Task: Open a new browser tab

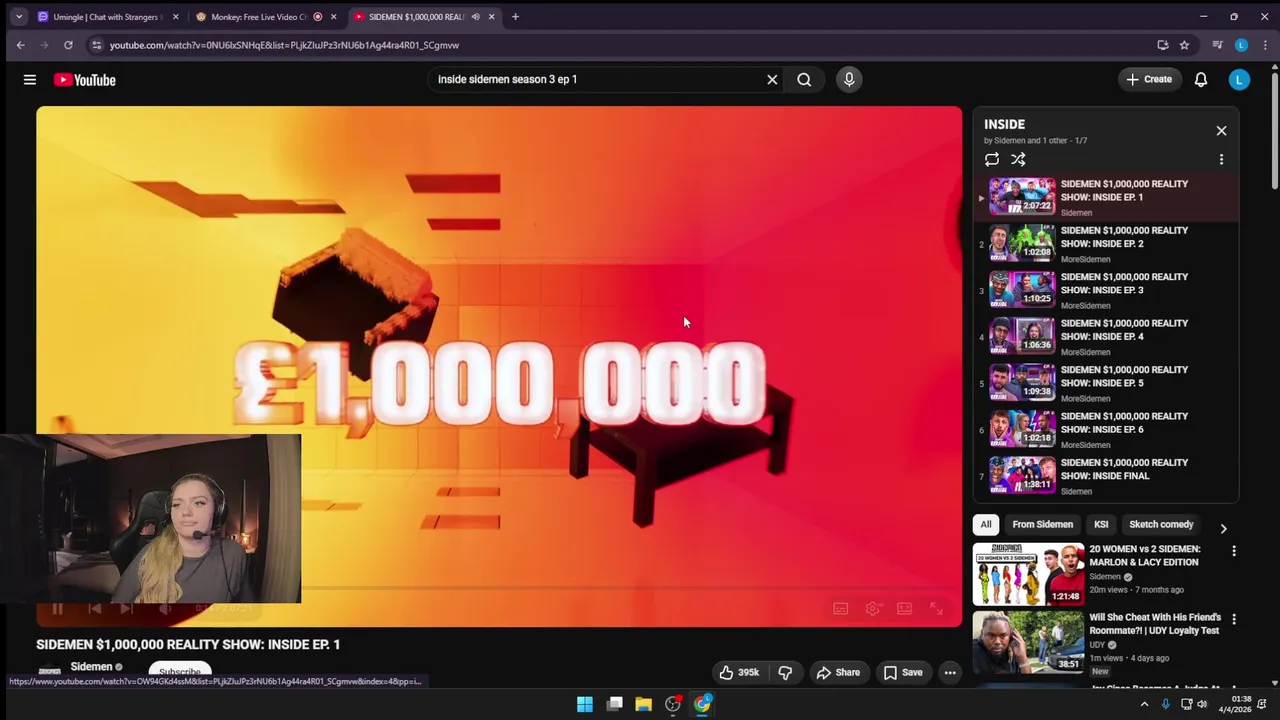Action: click(x=515, y=17)
